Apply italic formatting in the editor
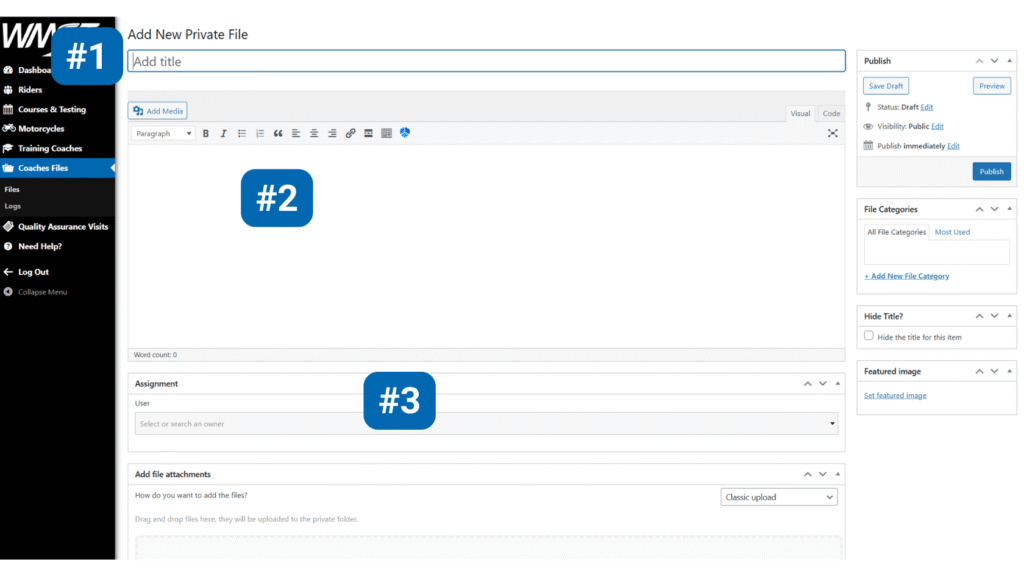The width and height of the screenshot is (1024, 576). [223, 133]
